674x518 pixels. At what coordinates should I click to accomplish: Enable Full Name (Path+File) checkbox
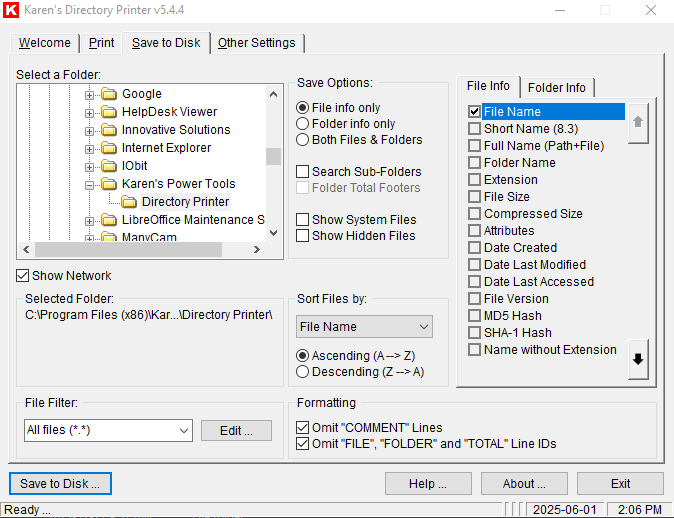click(474, 146)
